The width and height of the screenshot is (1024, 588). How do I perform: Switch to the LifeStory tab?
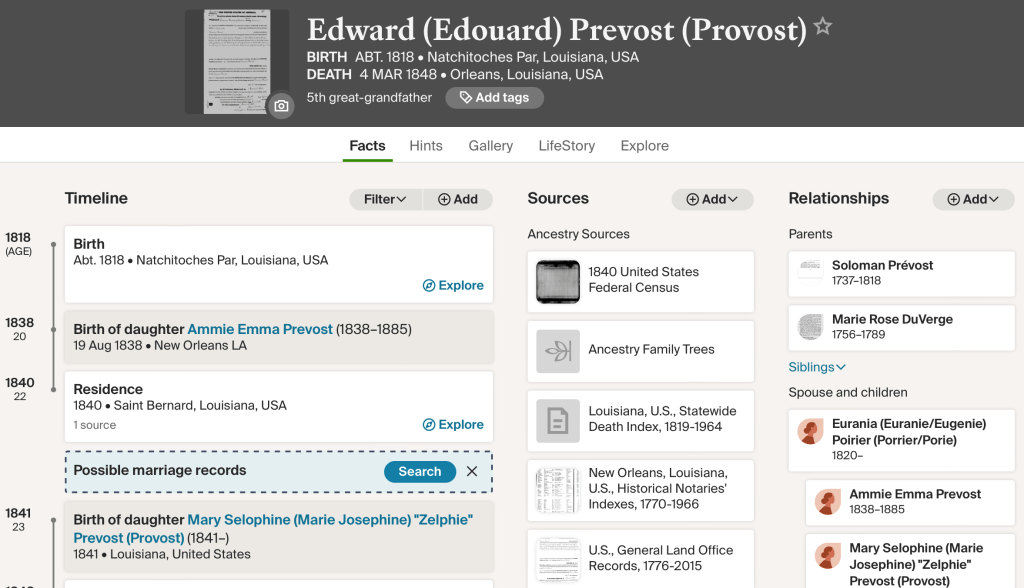[x=566, y=146]
